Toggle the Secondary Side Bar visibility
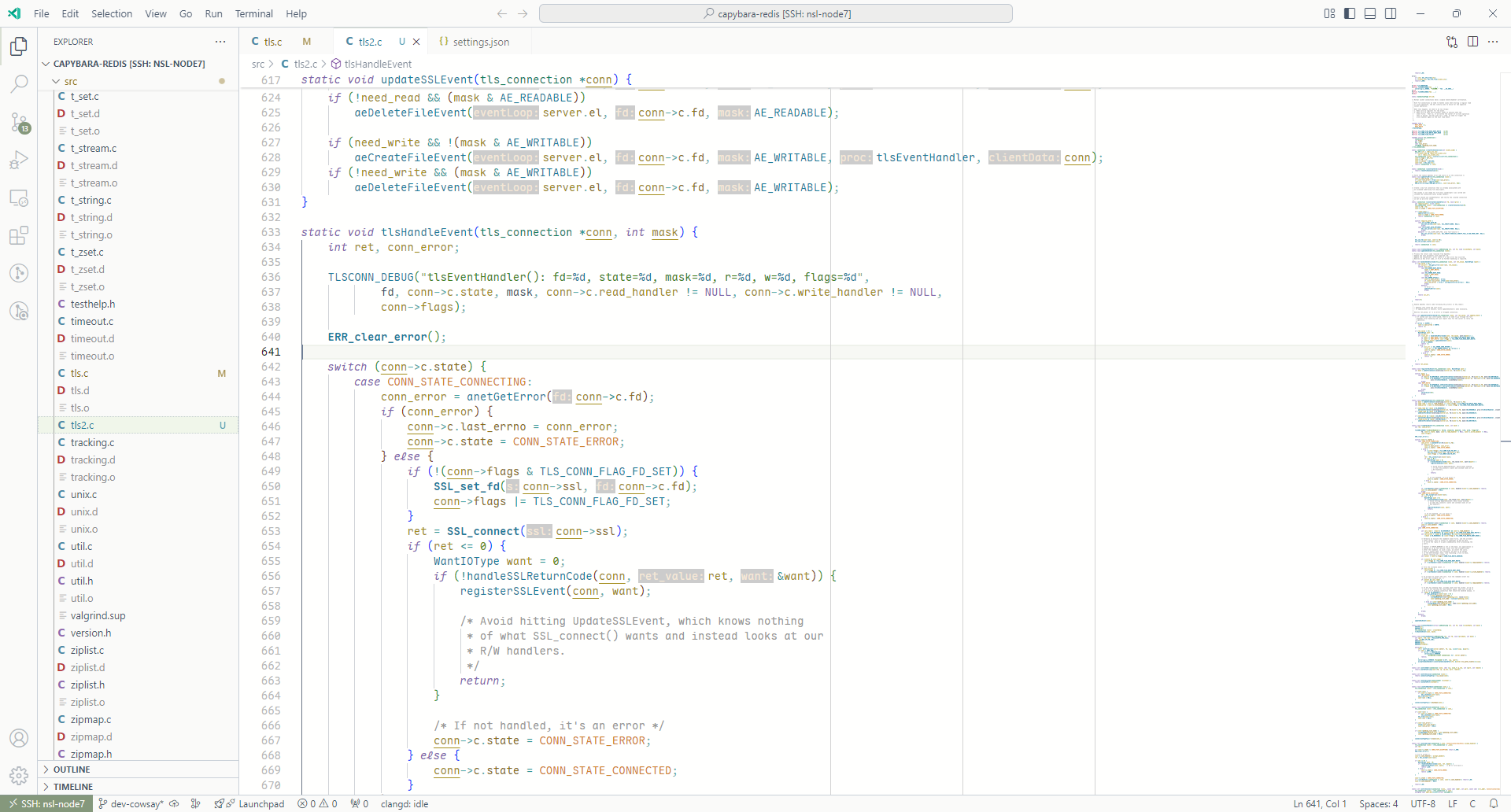This screenshot has width=1511, height=812. coord(1391,13)
